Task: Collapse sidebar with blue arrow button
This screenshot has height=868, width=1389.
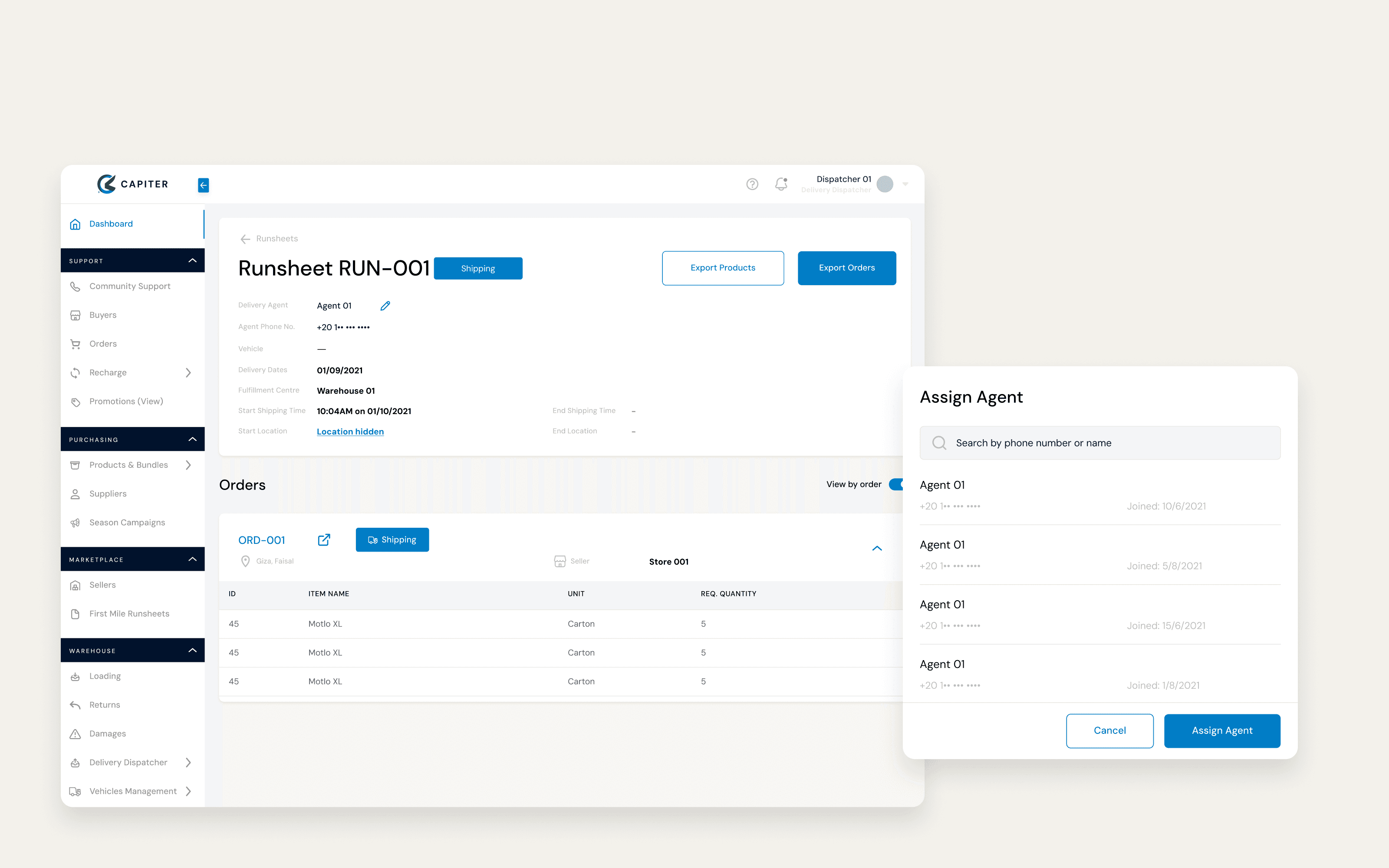Action: pyautogui.click(x=203, y=185)
